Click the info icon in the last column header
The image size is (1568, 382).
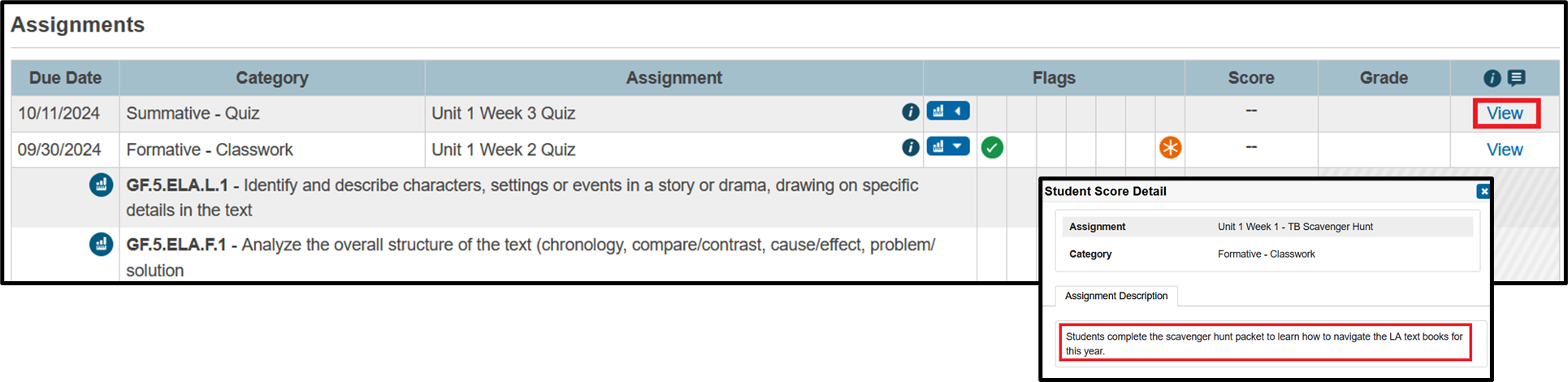(1492, 78)
